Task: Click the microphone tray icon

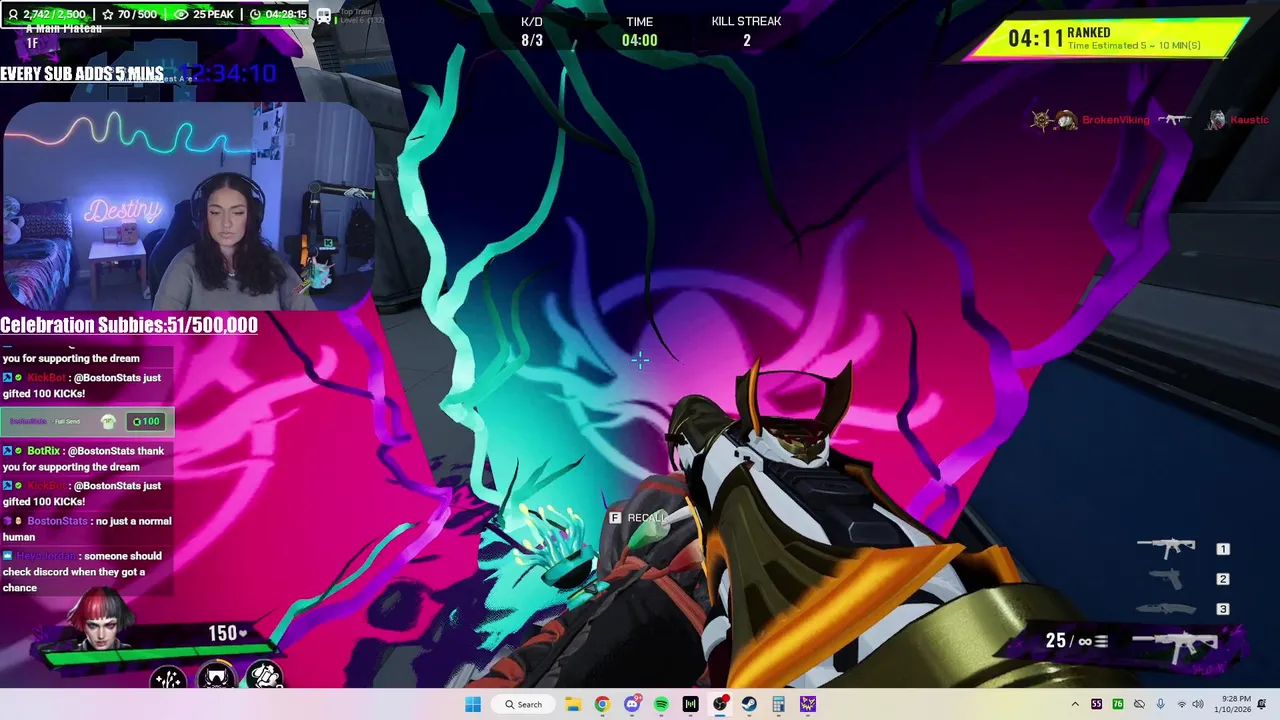Action: coord(1160,704)
